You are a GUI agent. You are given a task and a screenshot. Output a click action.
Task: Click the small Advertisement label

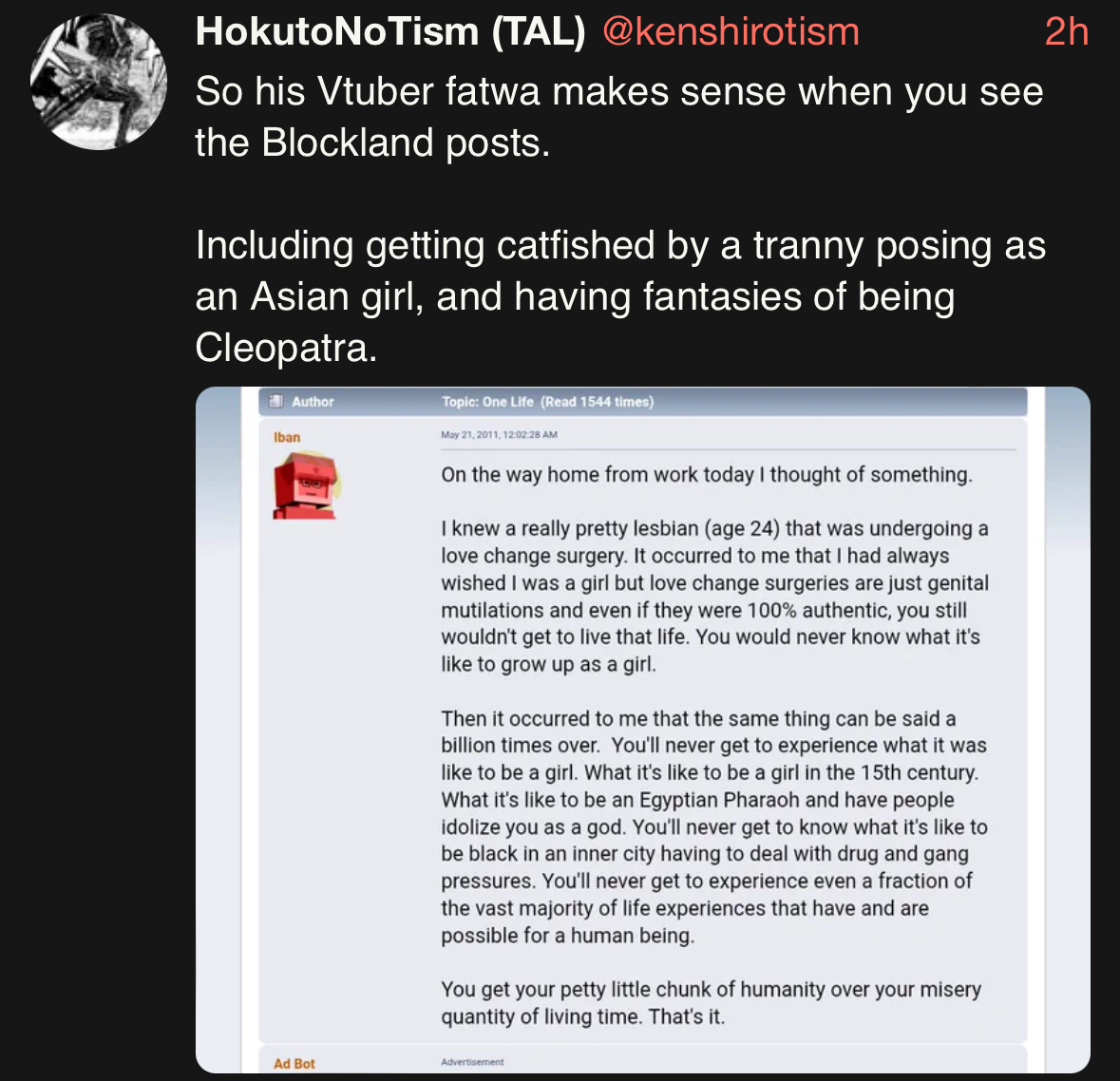(x=472, y=1062)
